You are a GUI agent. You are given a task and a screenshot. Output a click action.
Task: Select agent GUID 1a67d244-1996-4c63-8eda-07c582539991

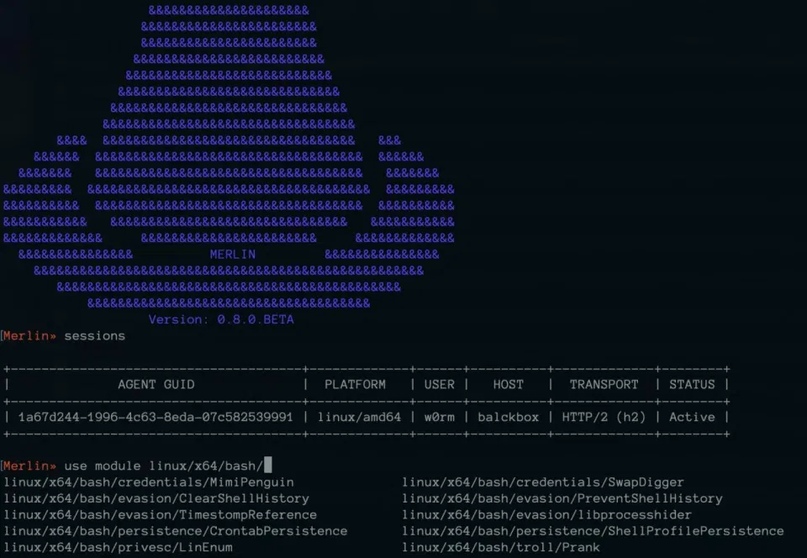pos(155,417)
